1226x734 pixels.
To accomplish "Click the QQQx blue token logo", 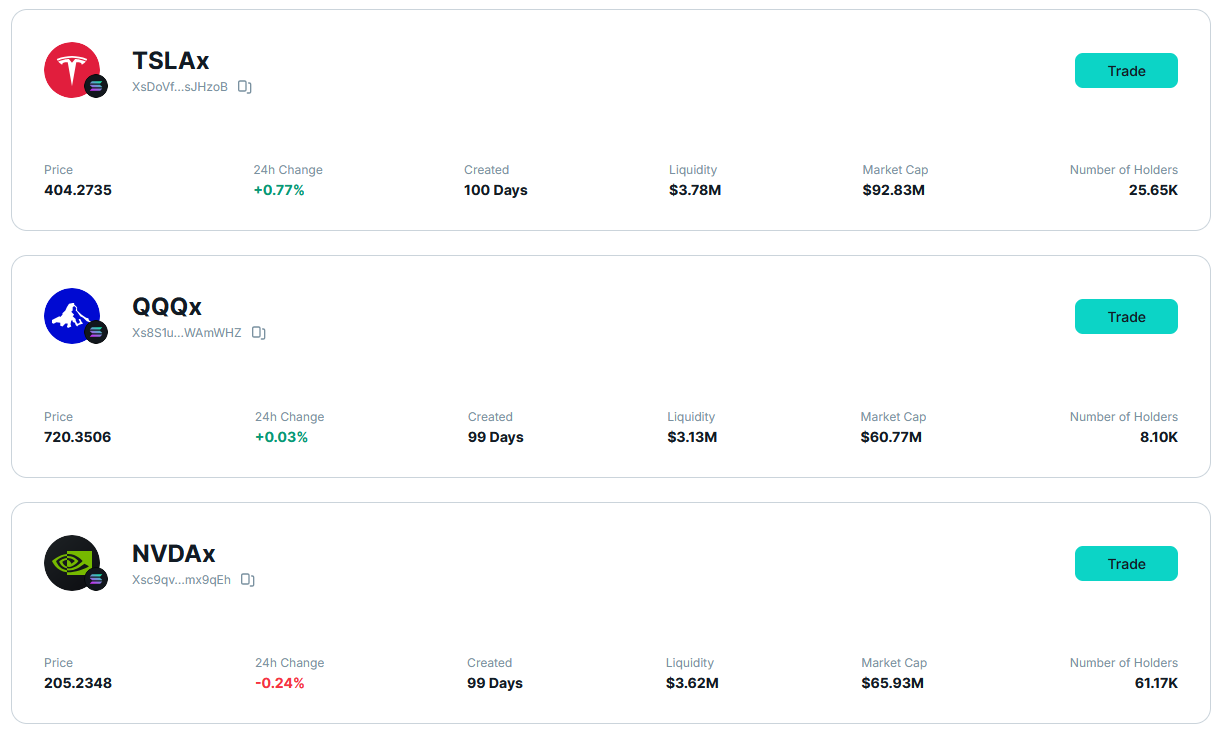I will [x=72, y=316].
